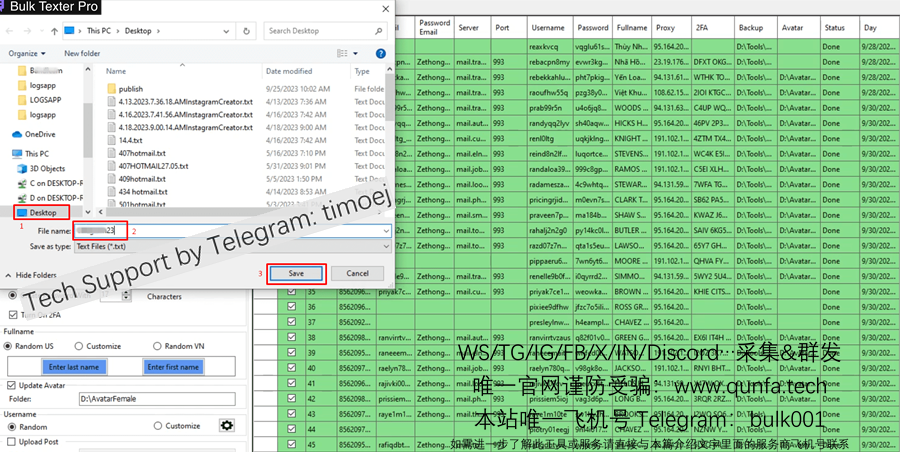Viewport: 900px width, 452px height.
Task: Select file 4.18.2023.9.00.14.AMInstagramCreator.txt
Action: click(180, 128)
